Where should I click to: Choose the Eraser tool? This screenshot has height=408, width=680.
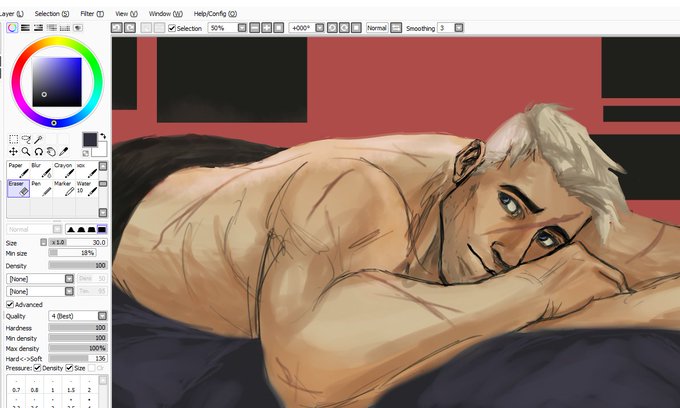pos(19,189)
